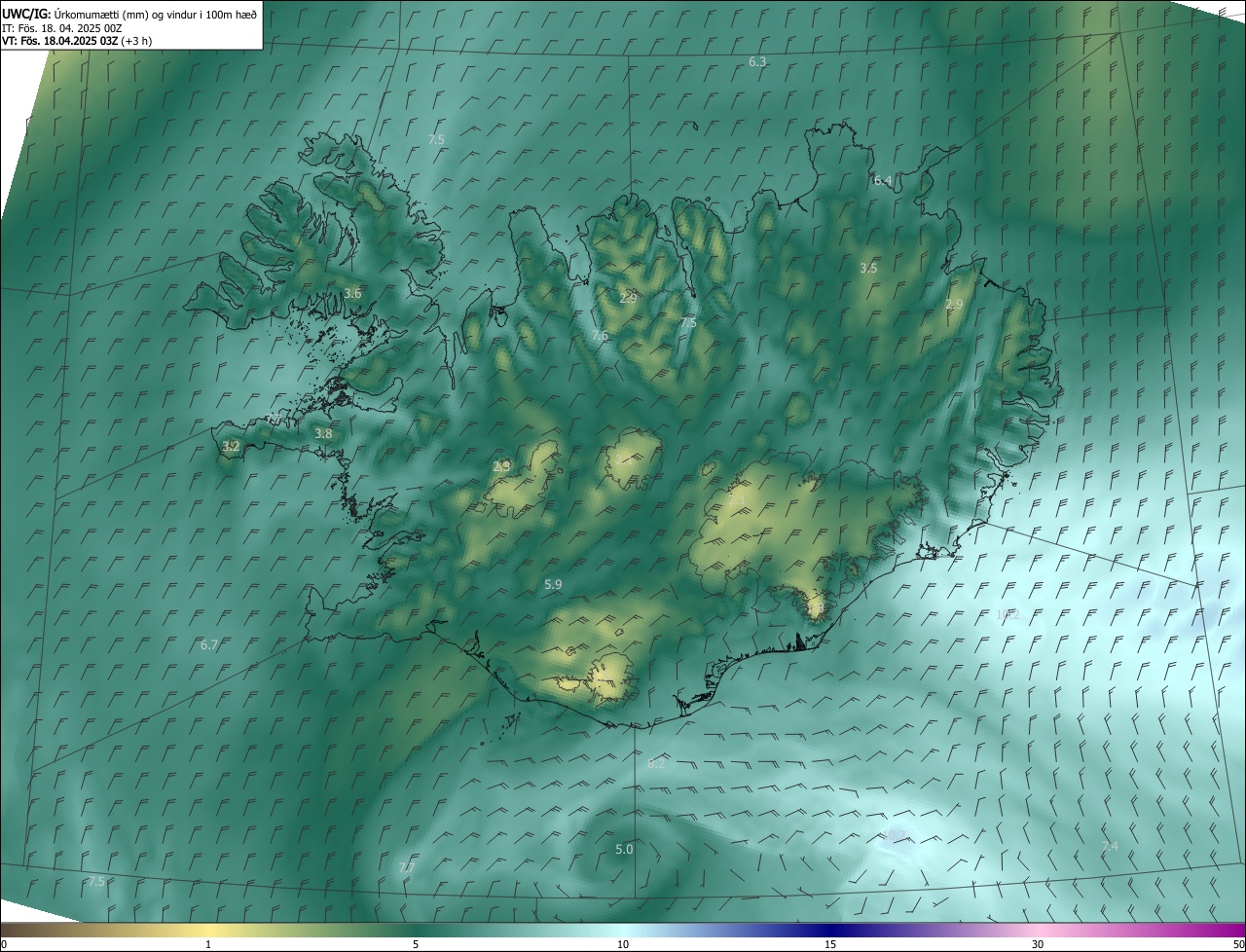This screenshot has width=1246, height=952.
Task: Click the 6.2 value label on map
Action: tap(656, 763)
